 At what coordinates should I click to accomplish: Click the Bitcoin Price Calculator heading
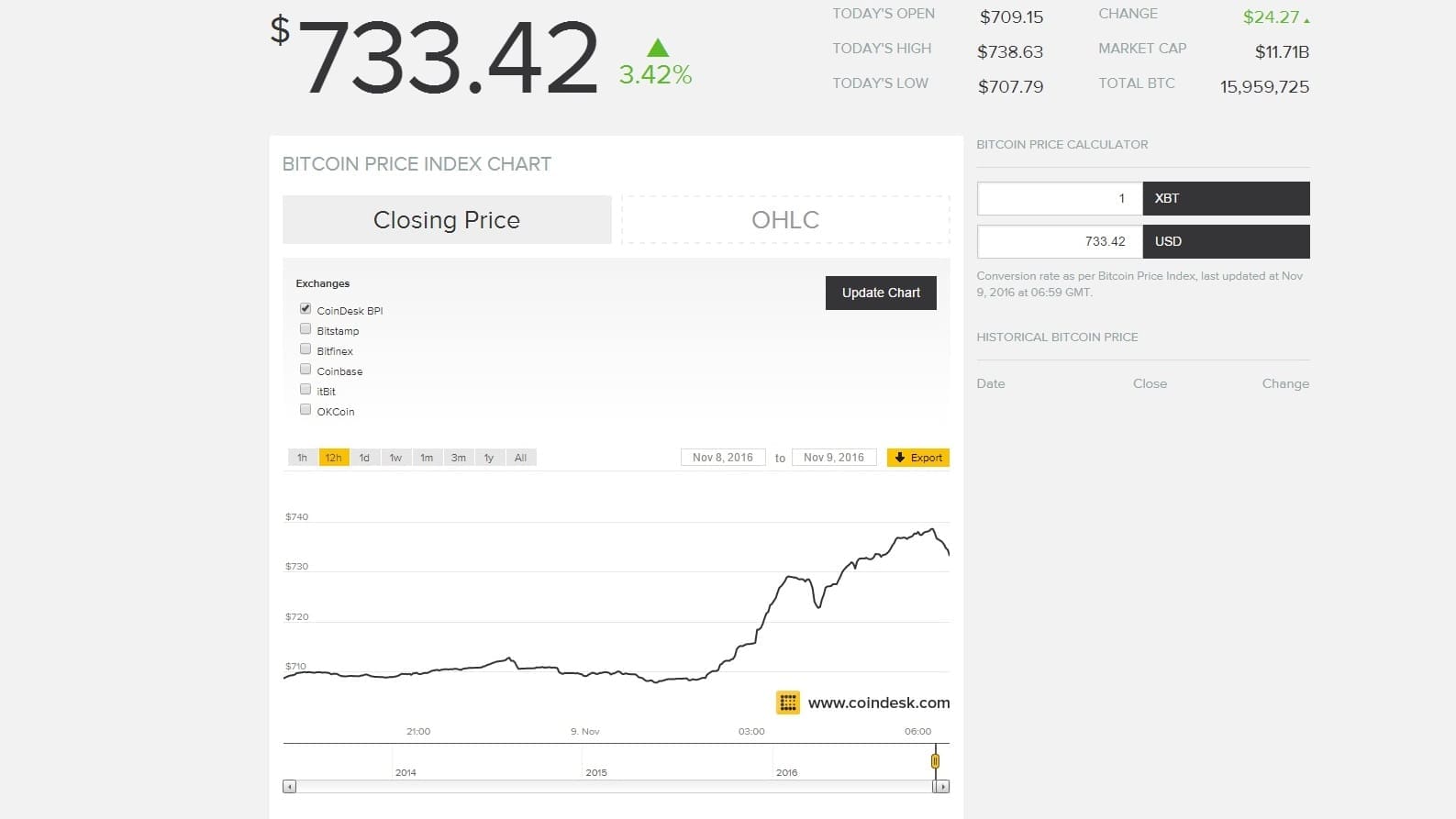coord(1061,144)
